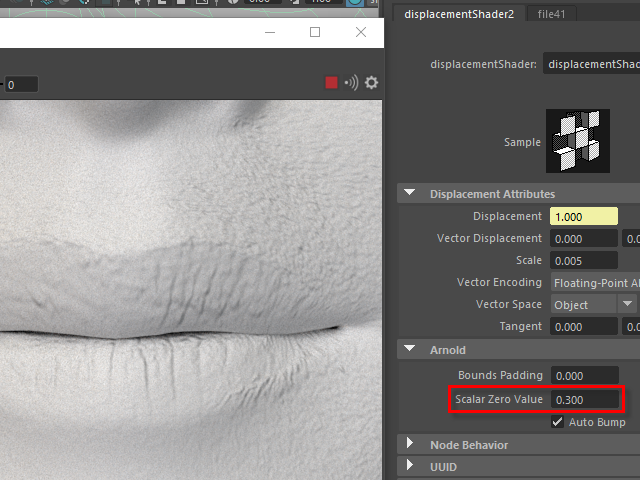The image size is (640, 480).
Task: Open the Vector Space dropdown
Action: click(594, 304)
